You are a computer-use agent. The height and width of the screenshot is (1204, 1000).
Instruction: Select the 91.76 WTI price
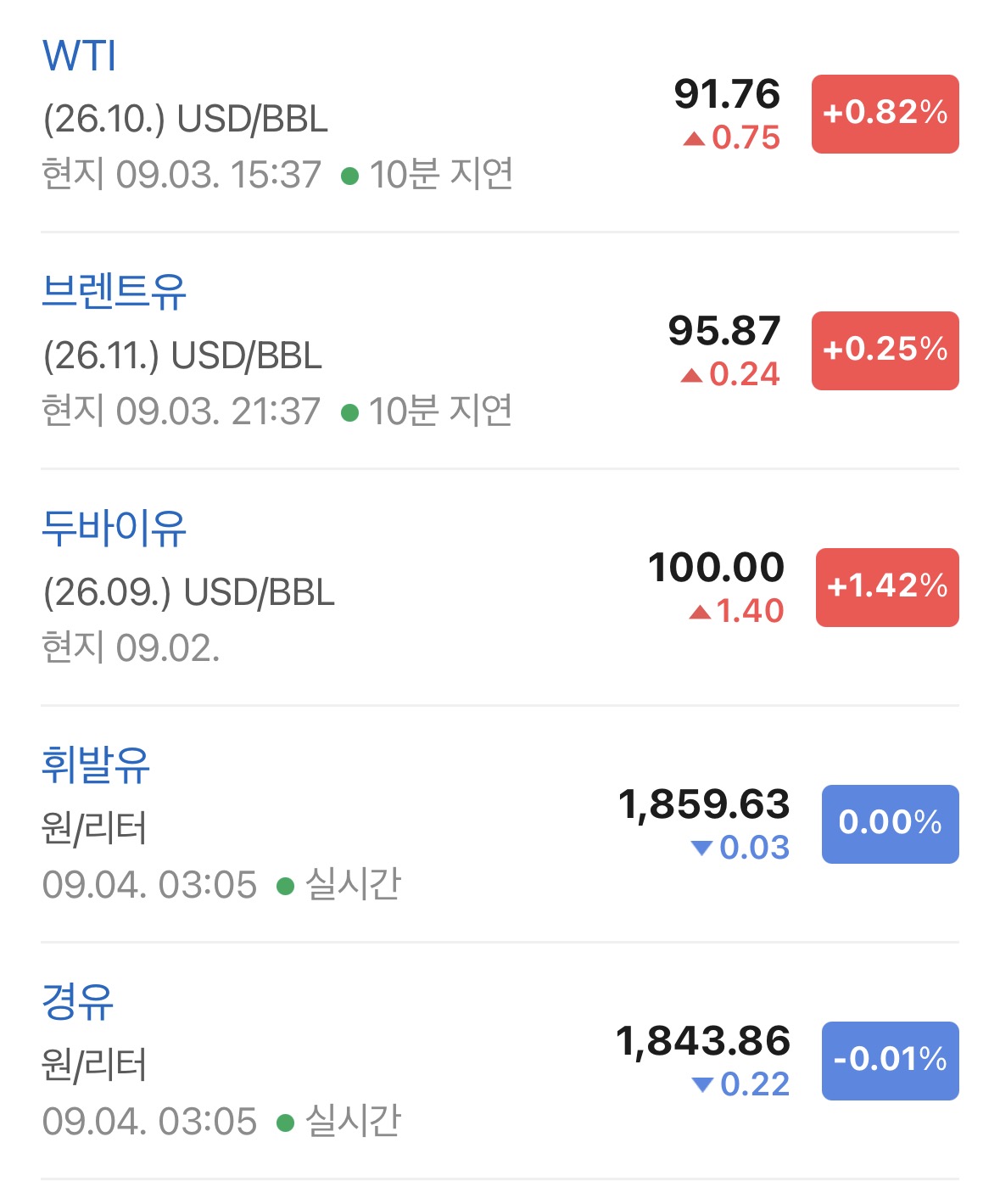click(727, 94)
